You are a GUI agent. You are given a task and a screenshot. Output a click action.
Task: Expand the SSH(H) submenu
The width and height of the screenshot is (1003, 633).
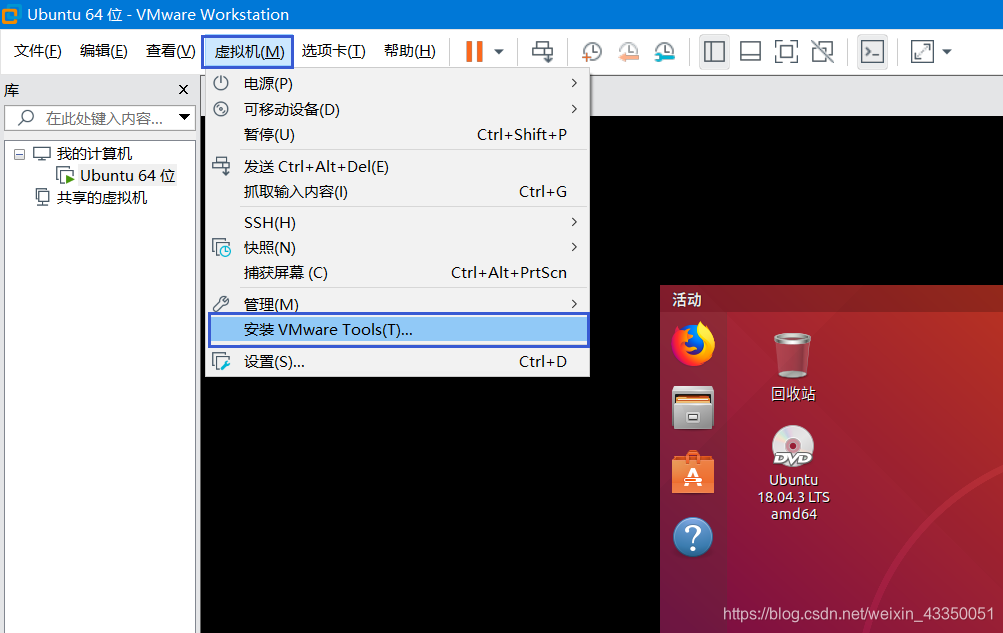click(x=397, y=223)
